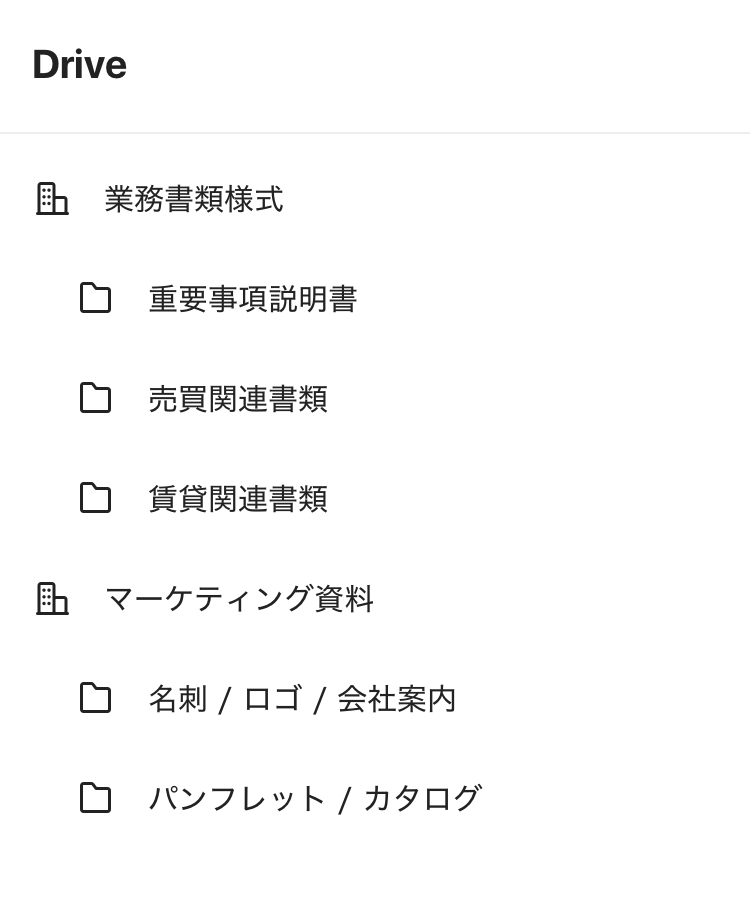
Task: Open the 名刺 / ロゴ / 会社案内 folder label
Action: click(x=302, y=699)
